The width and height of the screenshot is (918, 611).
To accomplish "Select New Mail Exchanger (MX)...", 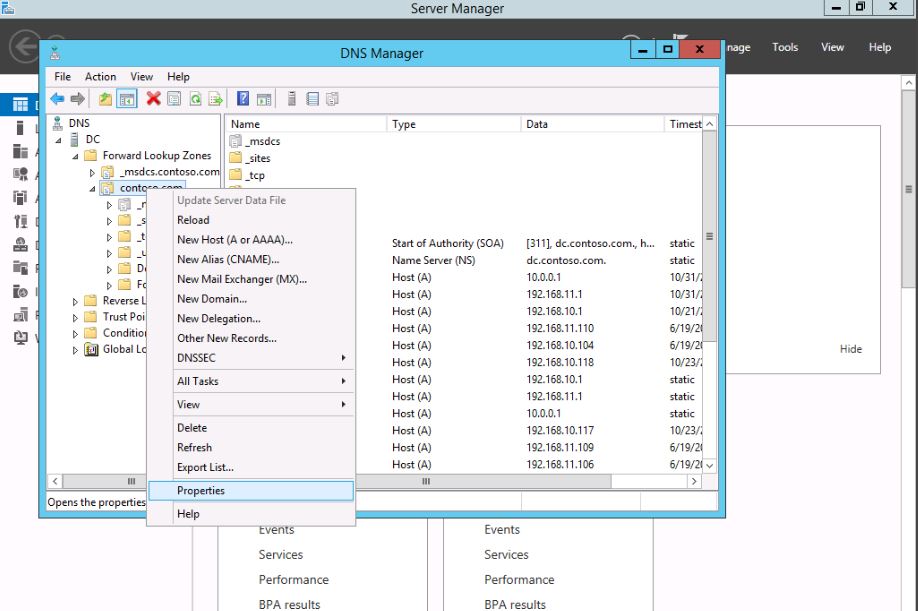I will (x=251, y=279).
